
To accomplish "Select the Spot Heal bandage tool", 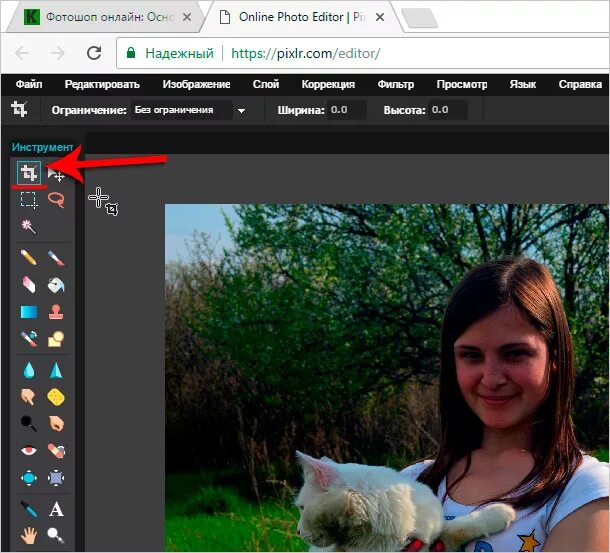I will (56, 451).
